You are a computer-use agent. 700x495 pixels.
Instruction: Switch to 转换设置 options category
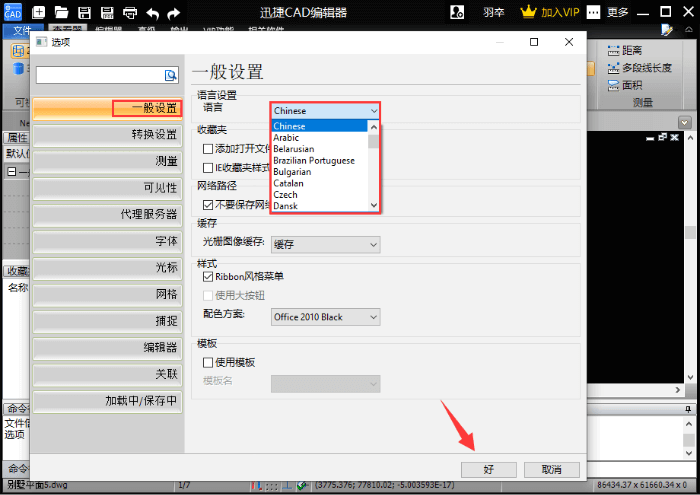point(108,135)
